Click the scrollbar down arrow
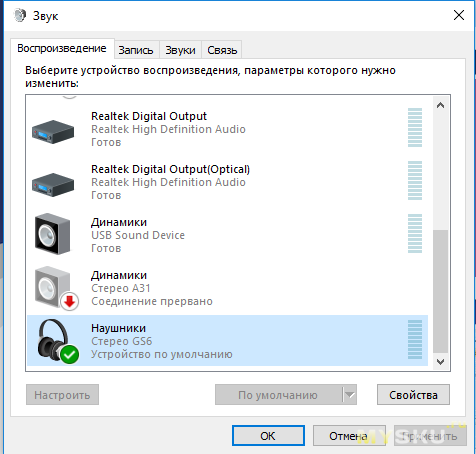Screen dimensions: 476x454 (440, 362)
